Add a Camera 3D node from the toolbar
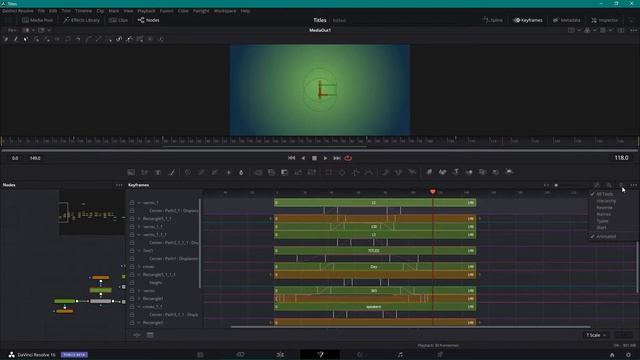Image resolution: width=640 pixels, height=360 pixels. pos(482,172)
